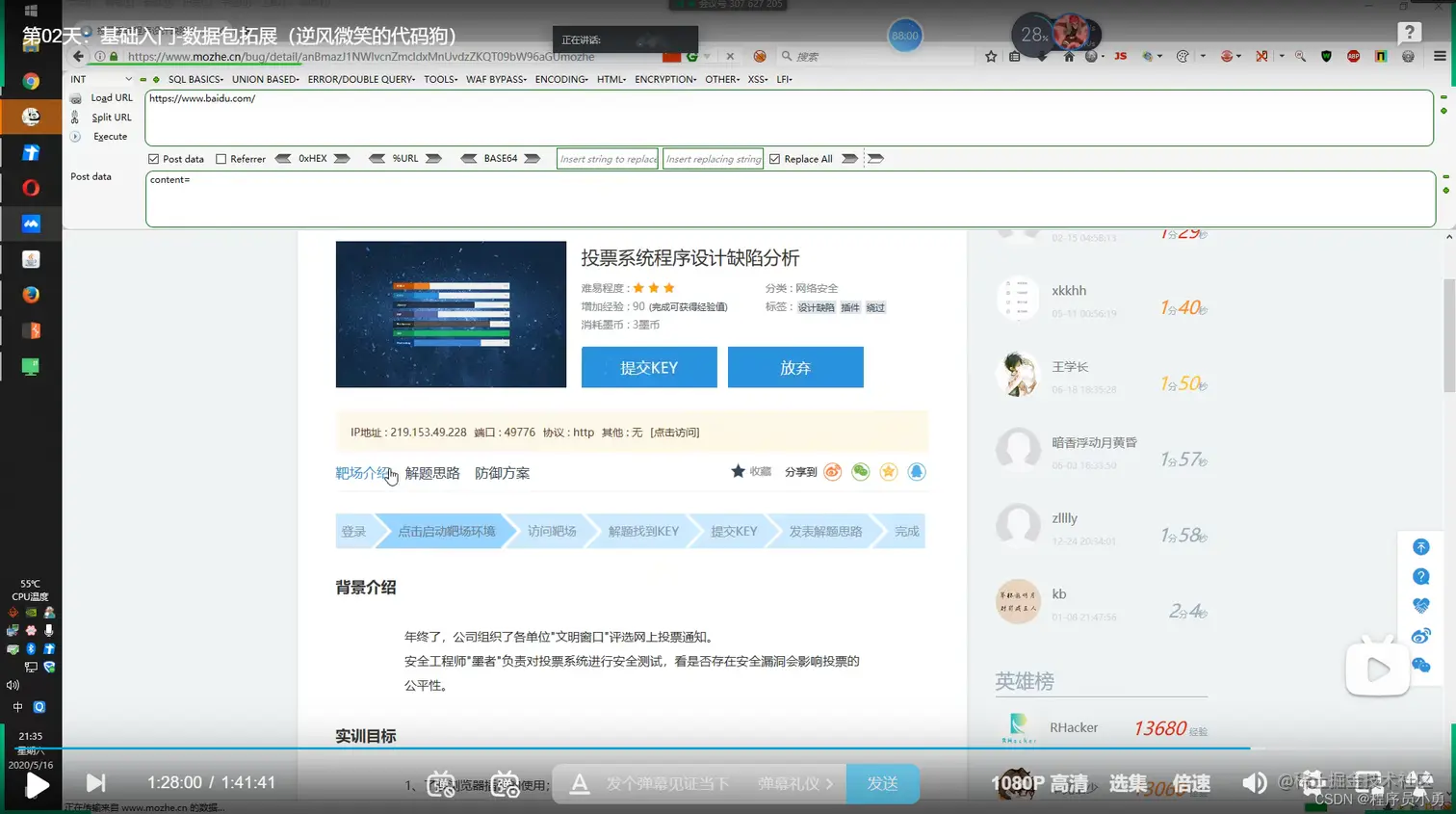Toggle the Post data checkbox
Screen dimensions: 1456x814
(x=153, y=159)
